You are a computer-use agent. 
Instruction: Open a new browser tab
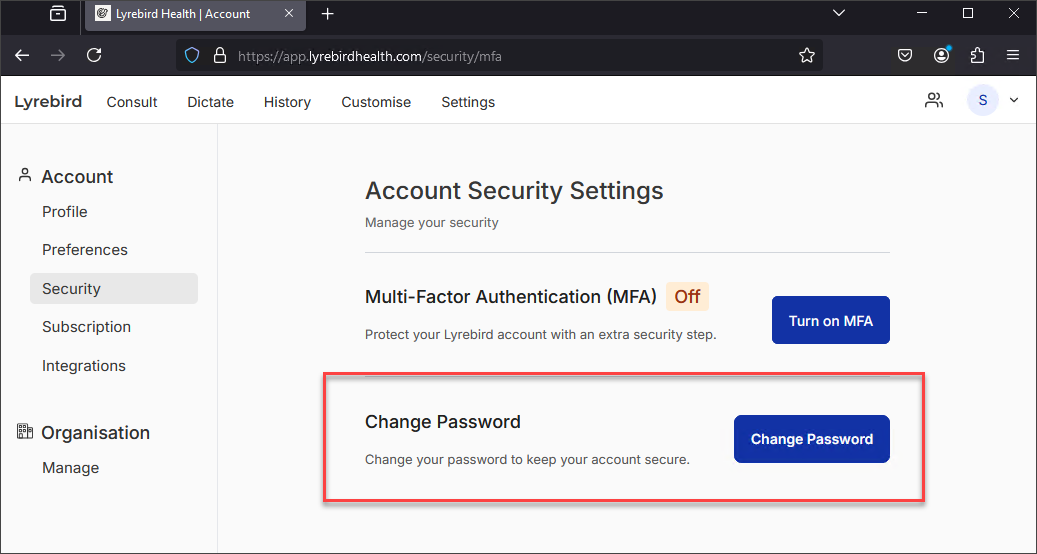(327, 14)
